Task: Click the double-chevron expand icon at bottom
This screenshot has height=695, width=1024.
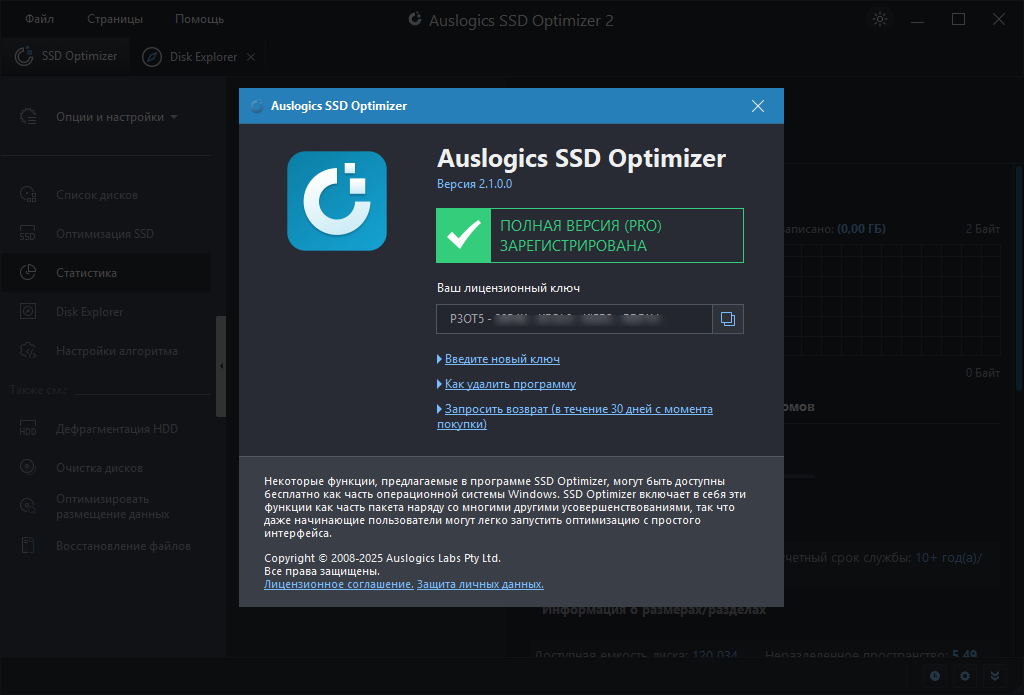Action: [x=995, y=676]
